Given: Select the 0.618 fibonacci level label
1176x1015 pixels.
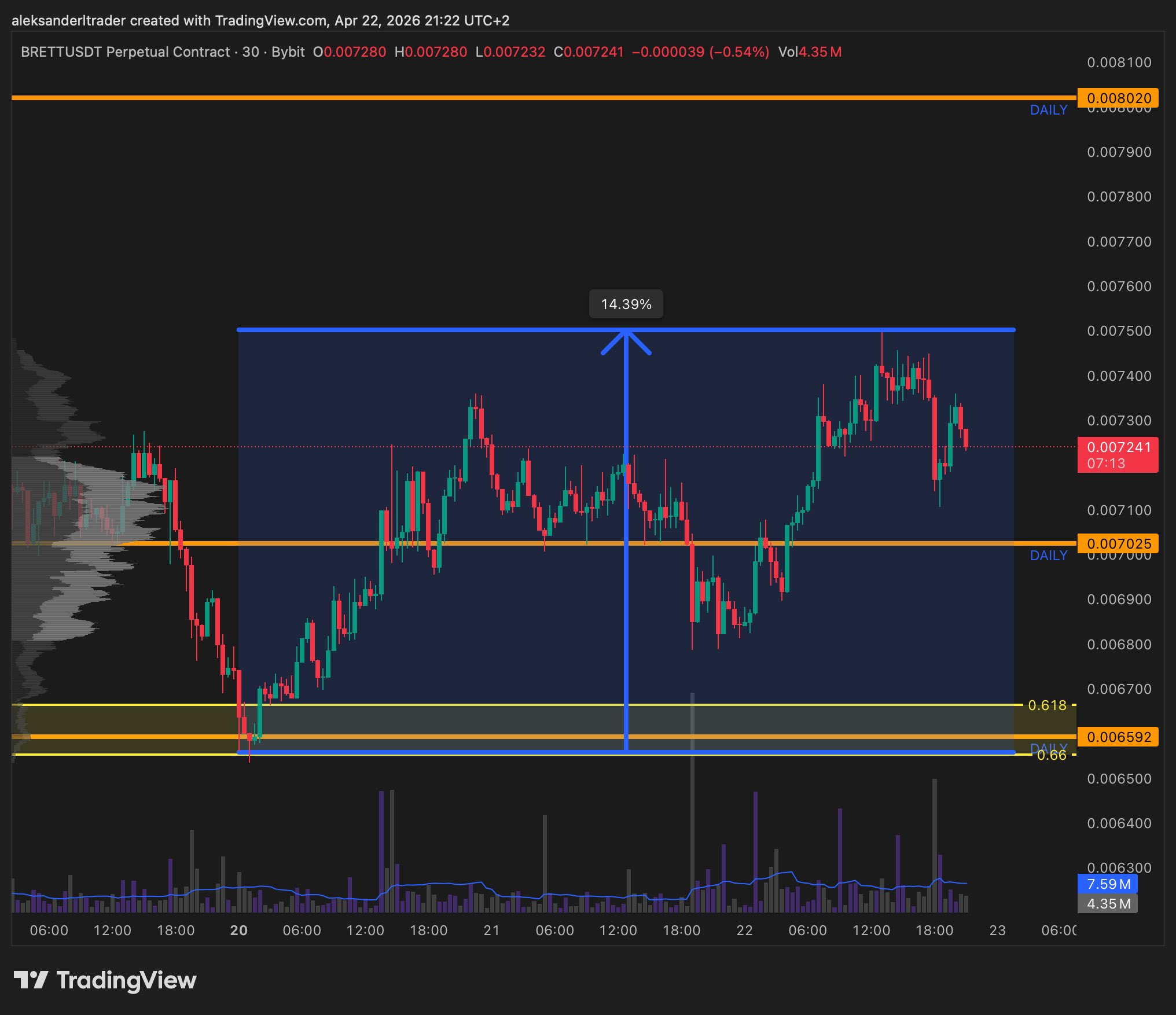Looking at the screenshot, I should (x=1046, y=705).
